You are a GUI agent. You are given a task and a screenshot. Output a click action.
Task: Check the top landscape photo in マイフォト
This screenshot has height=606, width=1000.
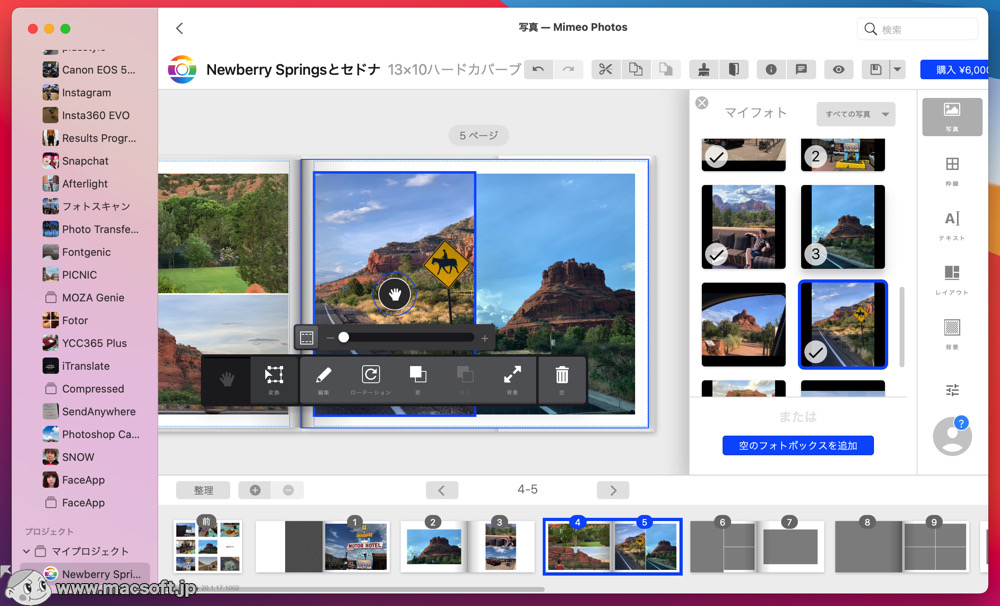click(x=717, y=156)
